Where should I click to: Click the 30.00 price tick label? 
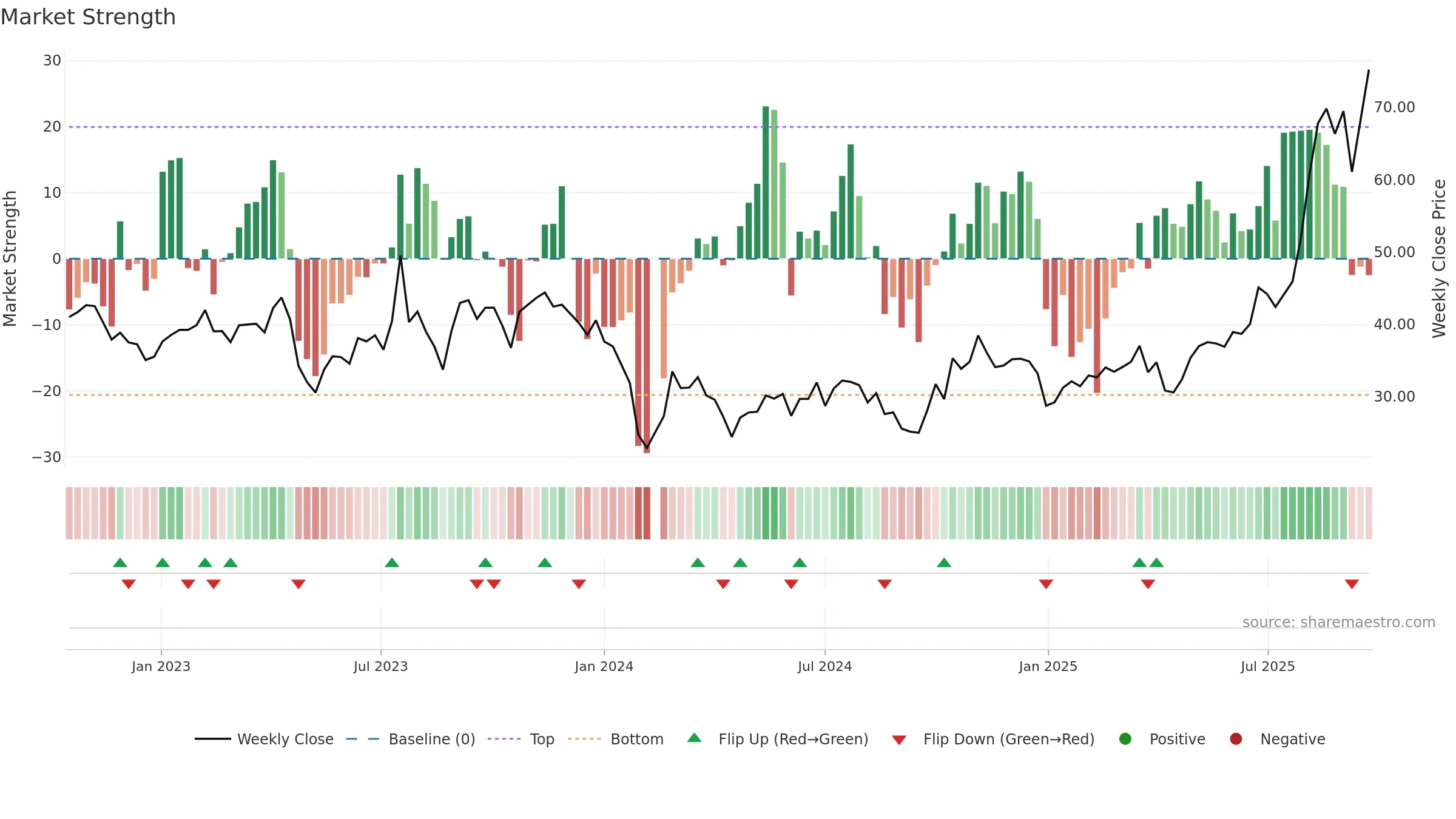(1394, 397)
